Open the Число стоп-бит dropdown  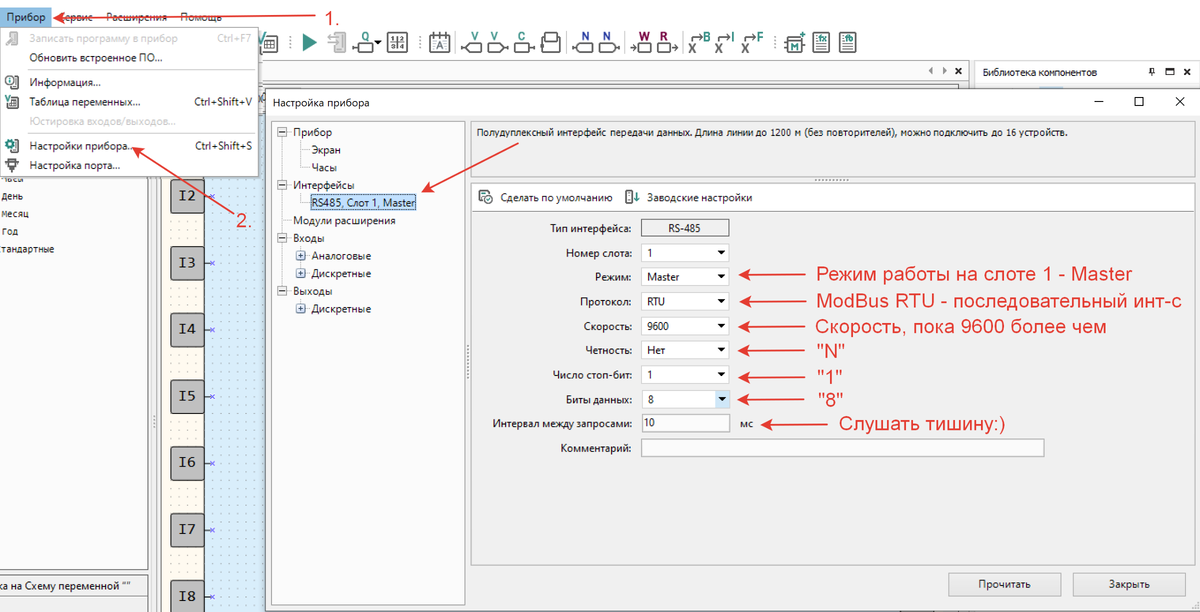coord(720,374)
